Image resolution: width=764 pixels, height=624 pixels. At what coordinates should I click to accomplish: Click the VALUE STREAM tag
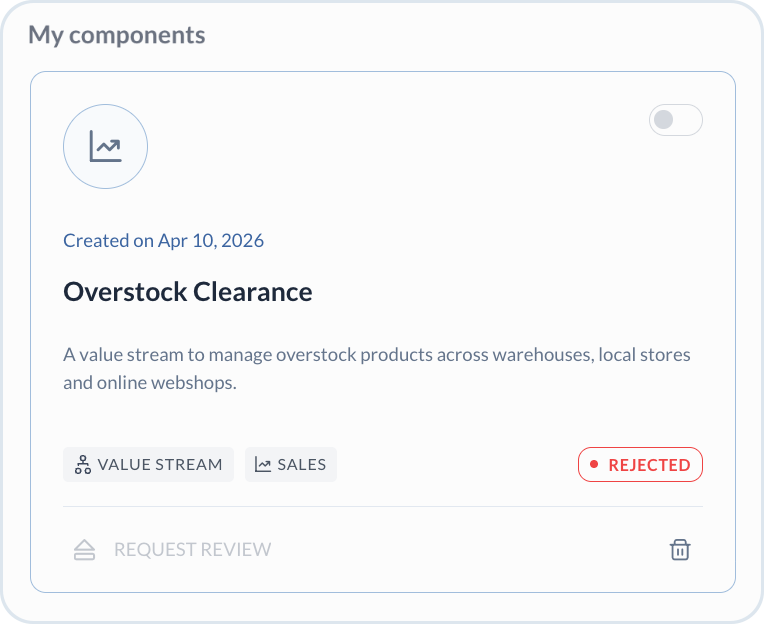point(149,464)
